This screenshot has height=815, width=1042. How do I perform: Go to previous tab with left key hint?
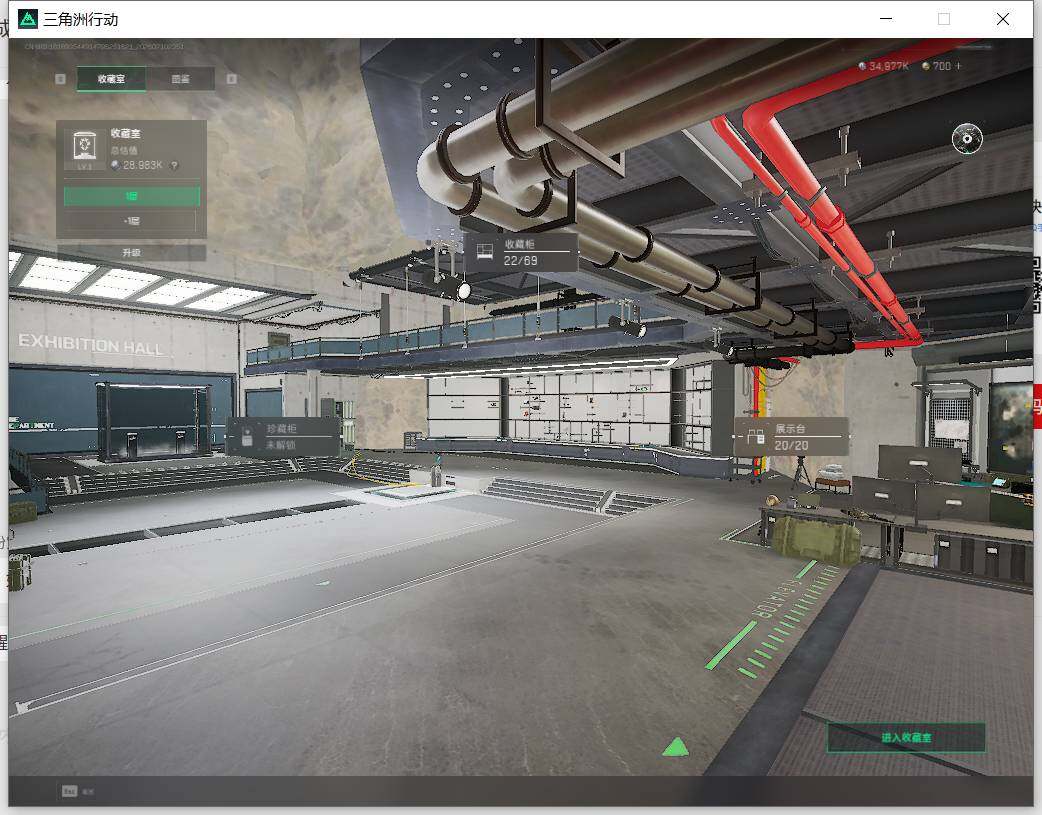[x=60, y=79]
